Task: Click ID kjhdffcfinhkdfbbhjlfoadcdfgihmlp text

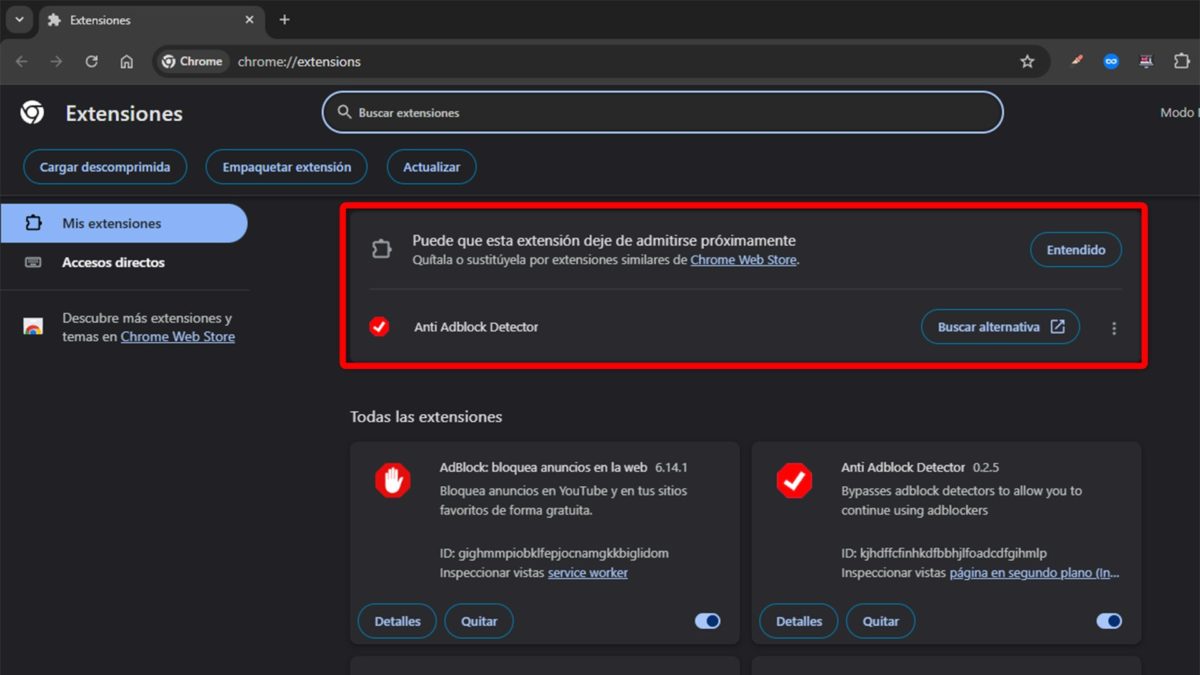Action: coord(944,553)
